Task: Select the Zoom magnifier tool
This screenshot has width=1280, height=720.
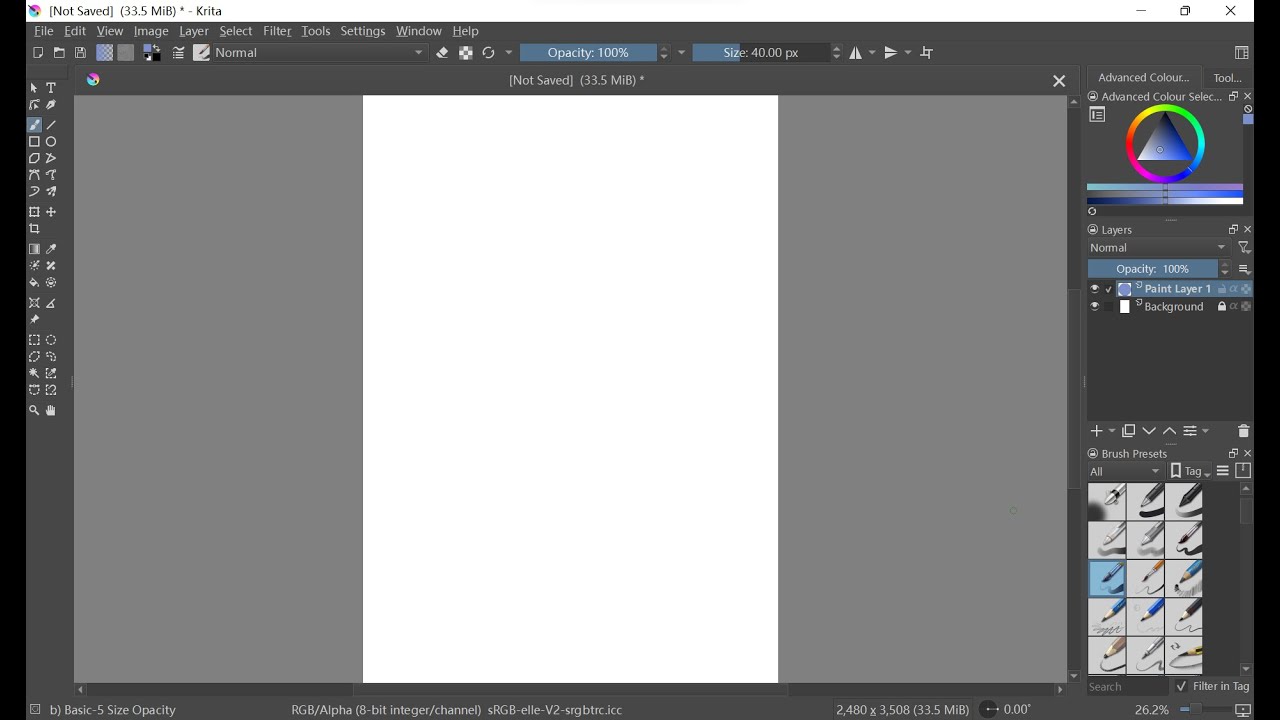Action: point(35,411)
